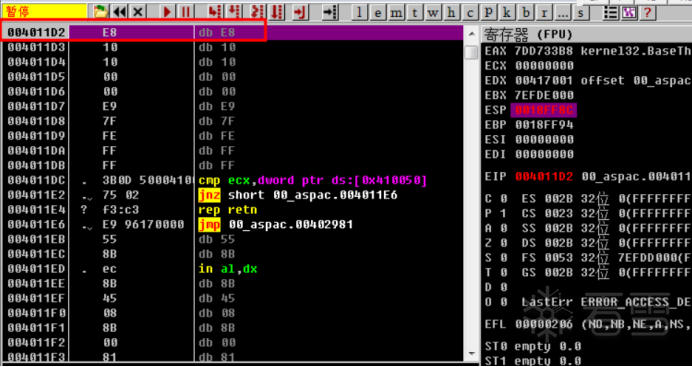Select address 004011D7 row
The image size is (692, 367).
click(x=233, y=106)
